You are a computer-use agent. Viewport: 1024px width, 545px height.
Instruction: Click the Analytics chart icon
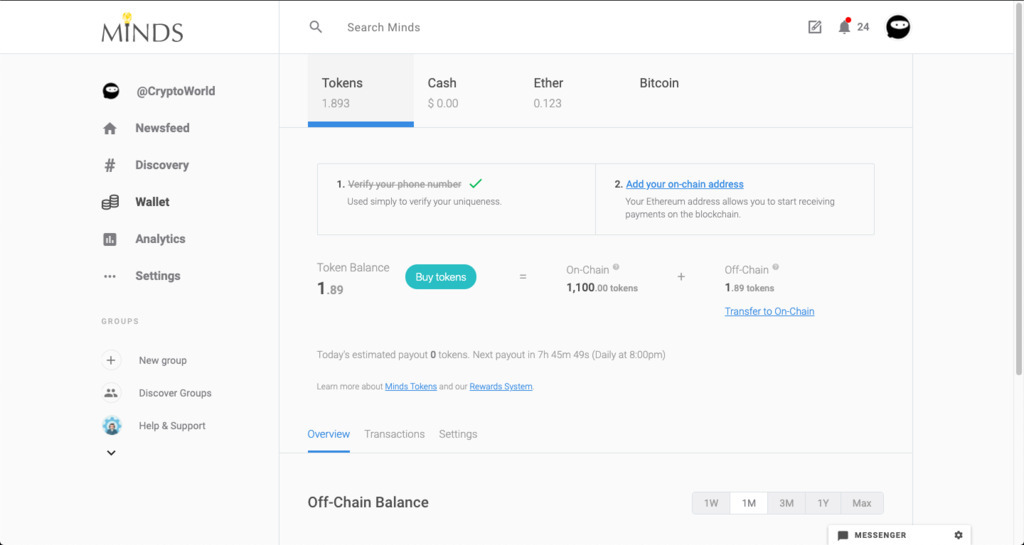[110, 239]
